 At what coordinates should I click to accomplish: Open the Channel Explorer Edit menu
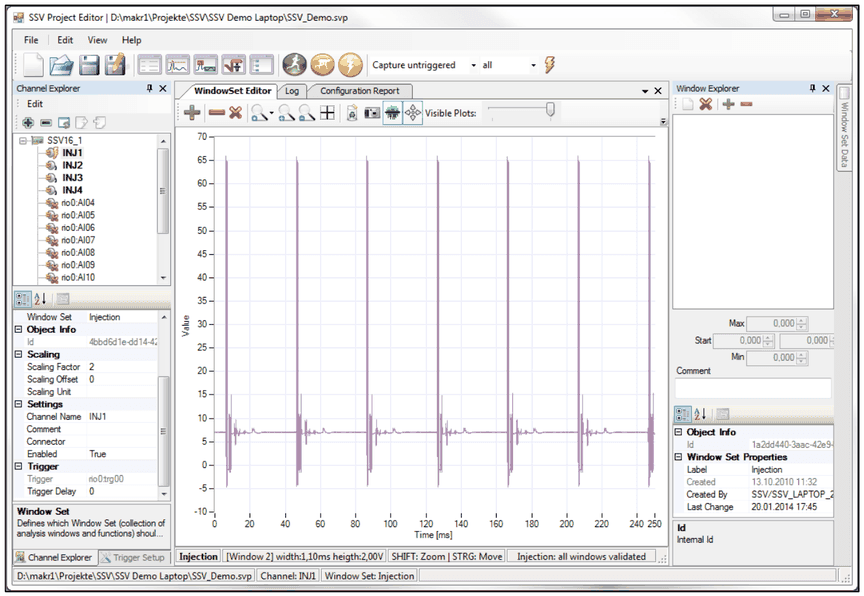35,104
